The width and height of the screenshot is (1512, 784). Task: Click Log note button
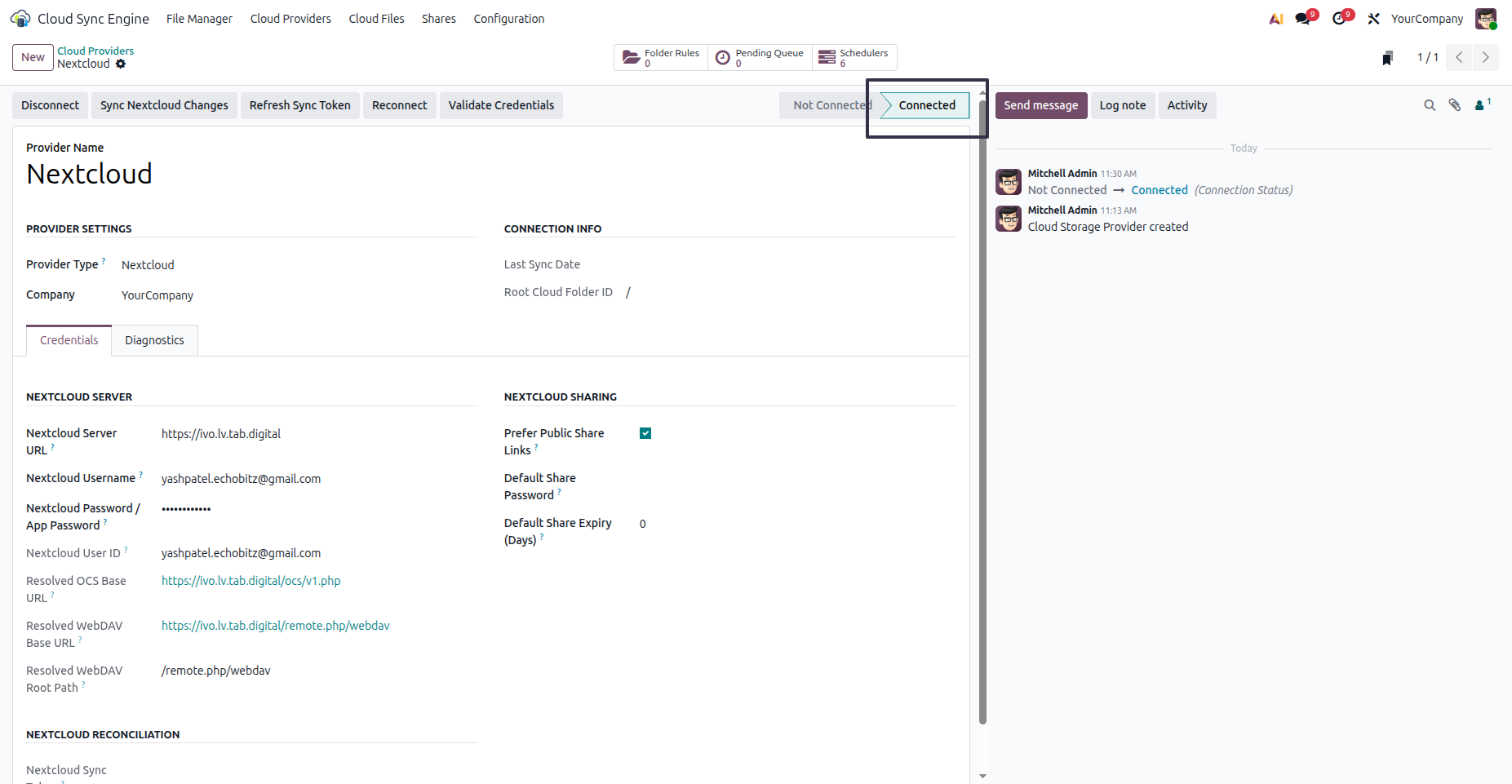click(x=1123, y=105)
